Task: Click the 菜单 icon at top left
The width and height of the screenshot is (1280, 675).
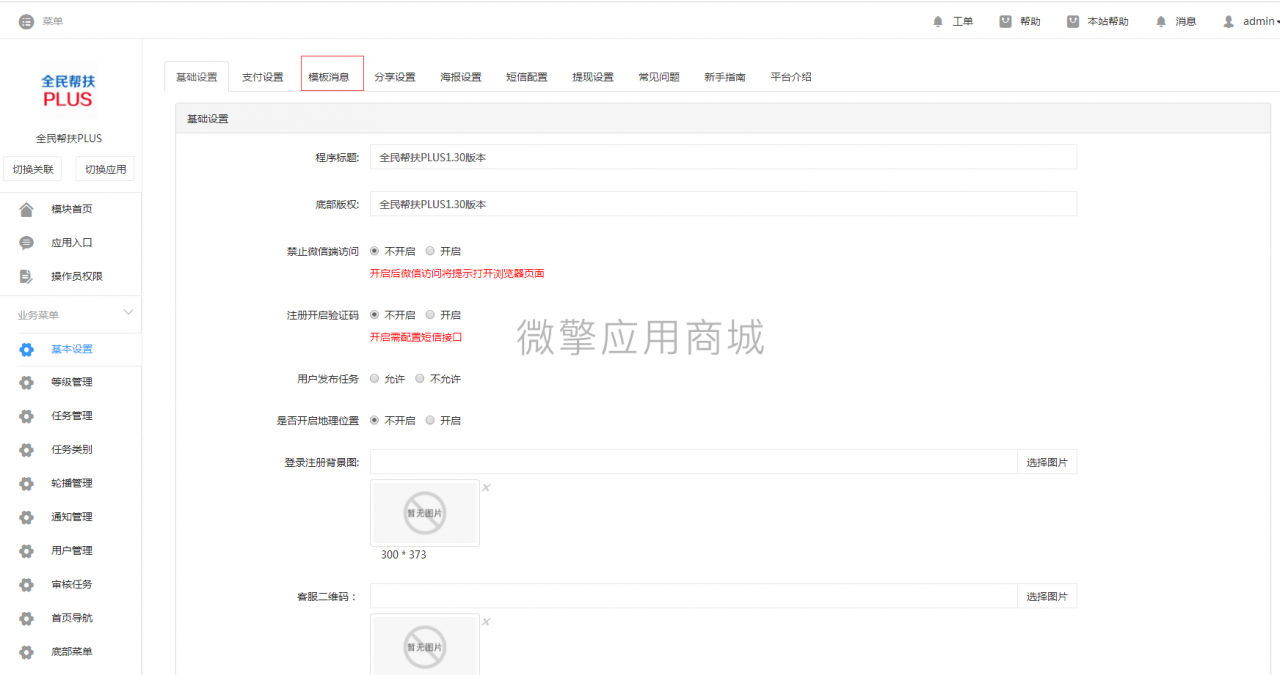Action: [x=26, y=21]
